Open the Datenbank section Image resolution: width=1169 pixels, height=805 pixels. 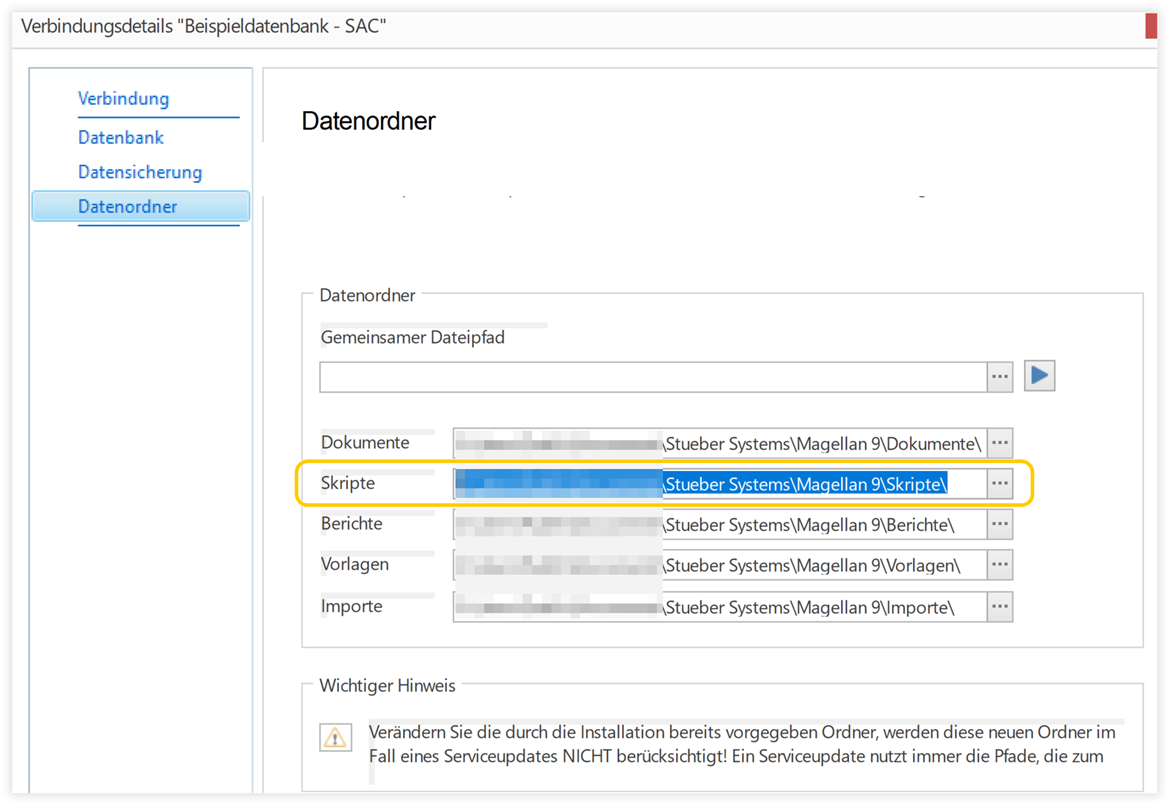[x=121, y=138]
